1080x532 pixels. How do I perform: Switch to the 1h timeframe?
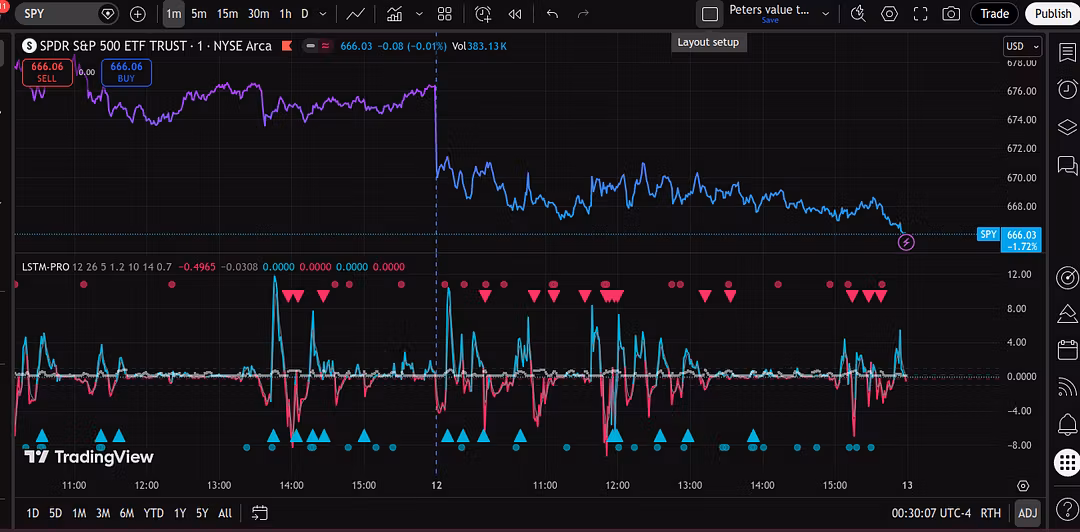tap(285, 14)
